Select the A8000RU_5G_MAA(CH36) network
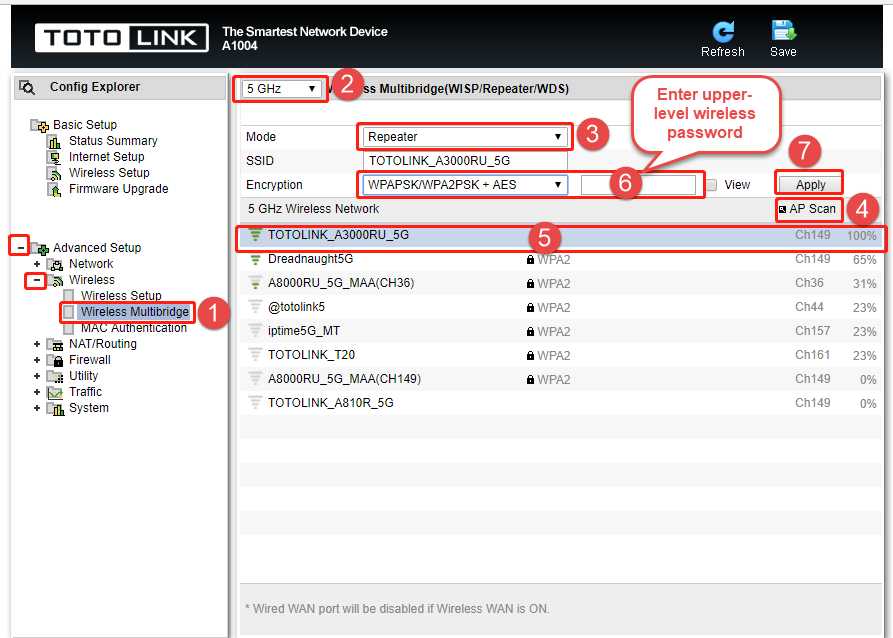This screenshot has width=893, height=638. pyautogui.click(x=561, y=283)
